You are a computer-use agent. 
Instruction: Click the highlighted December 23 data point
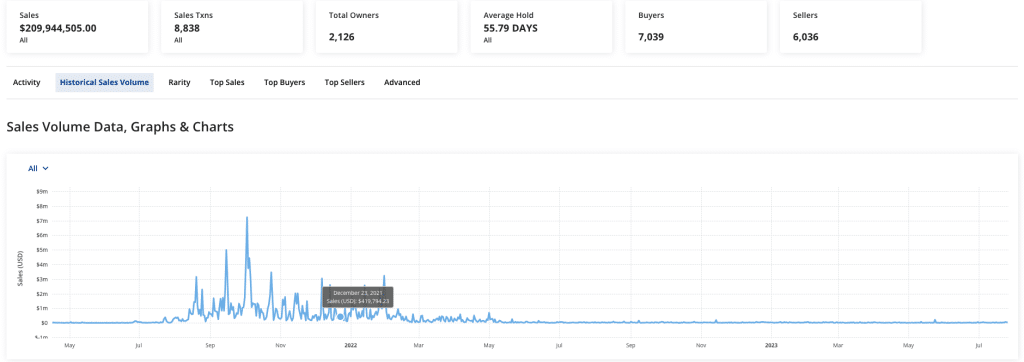coord(340,317)
